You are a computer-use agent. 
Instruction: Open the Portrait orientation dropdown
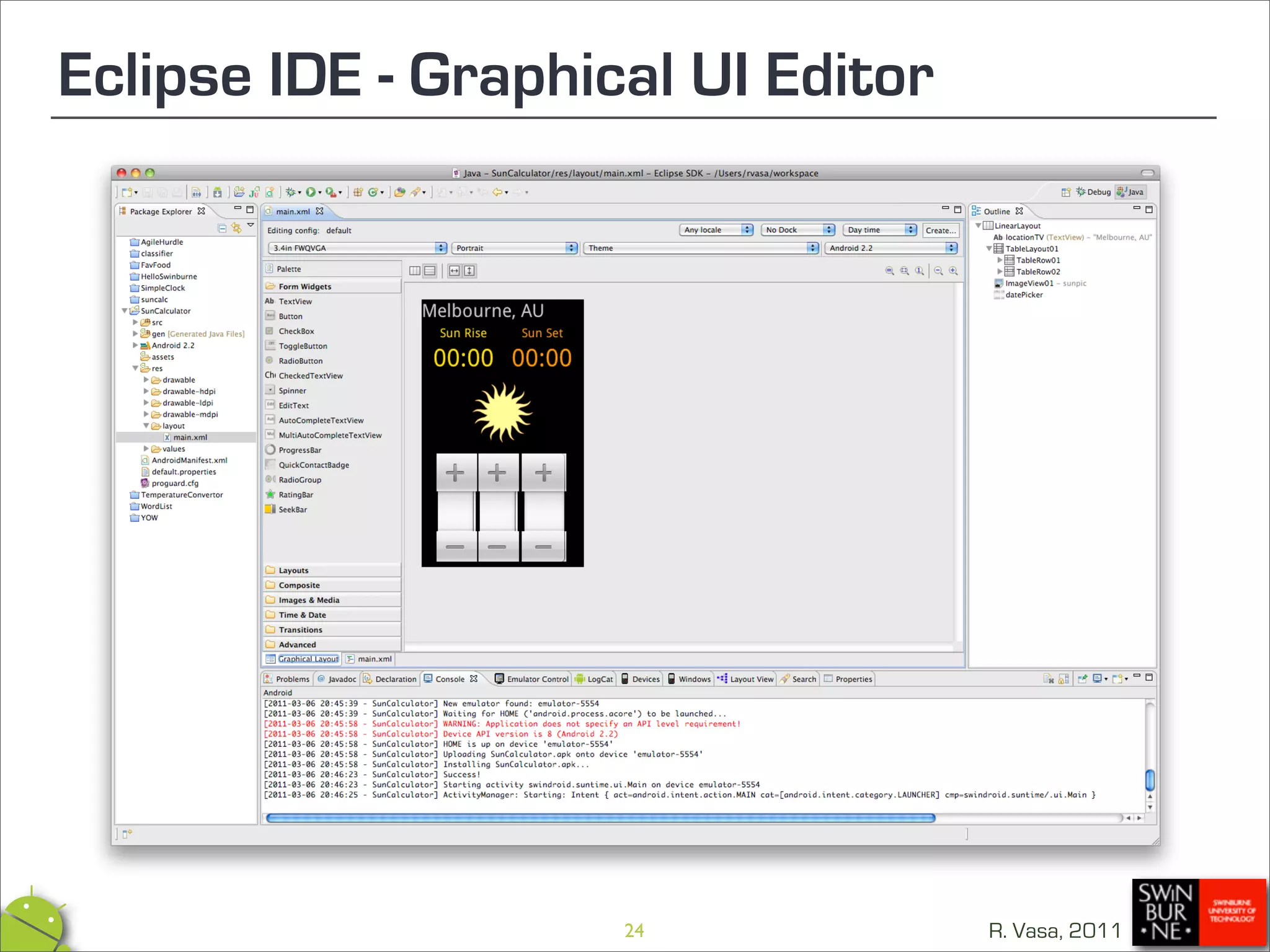[515, 248]
